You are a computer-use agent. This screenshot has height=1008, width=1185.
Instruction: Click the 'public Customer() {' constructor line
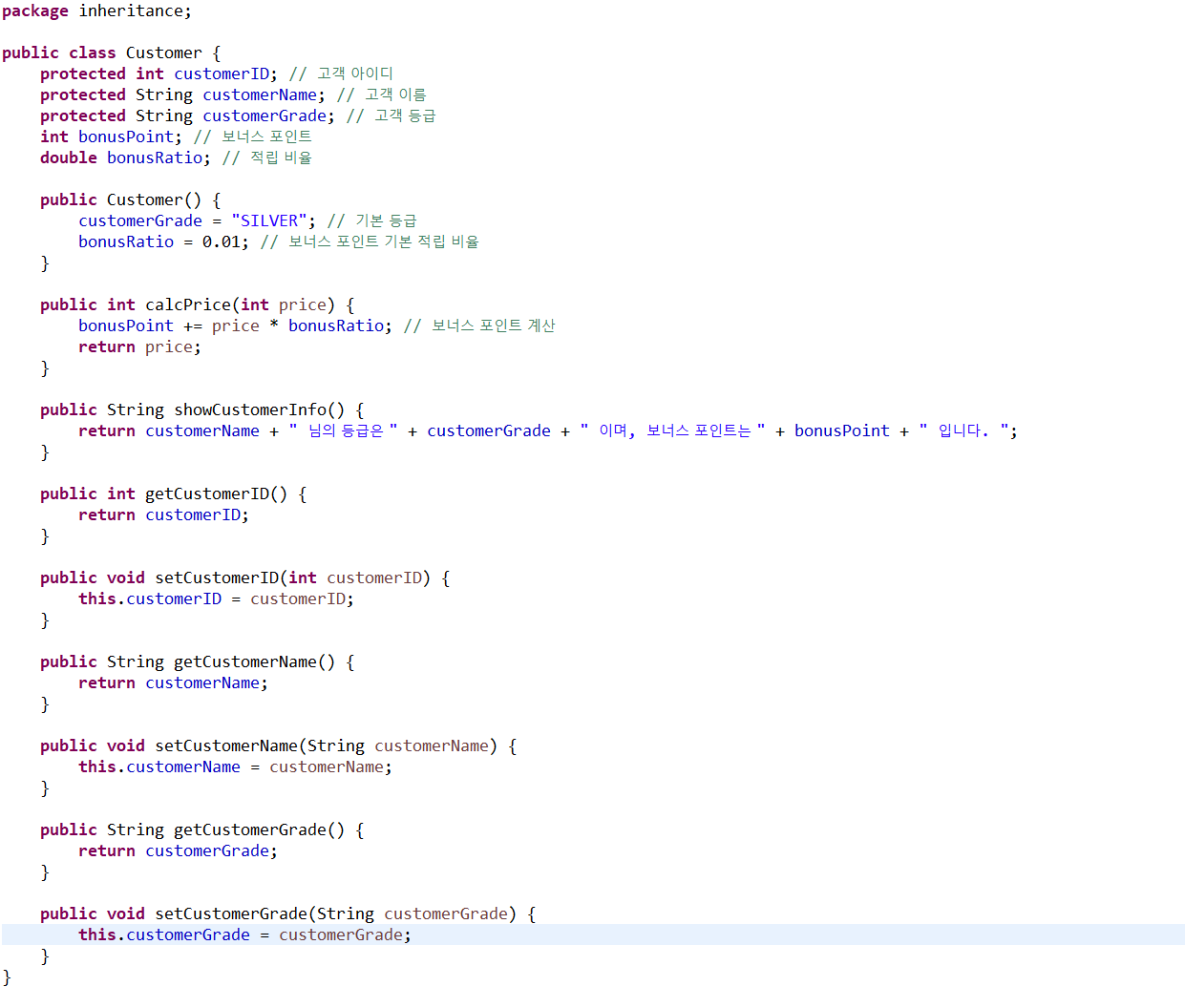tap(131, 200)
